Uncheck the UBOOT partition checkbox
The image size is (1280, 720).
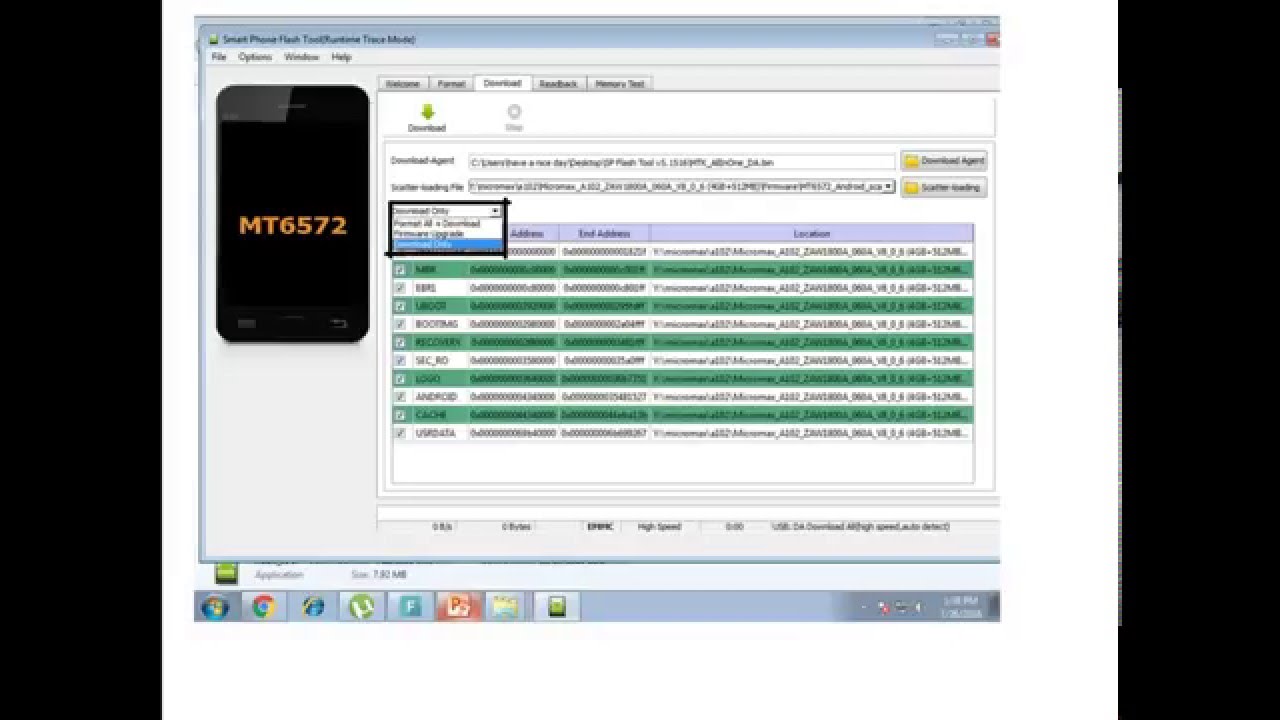coord(400,306)
